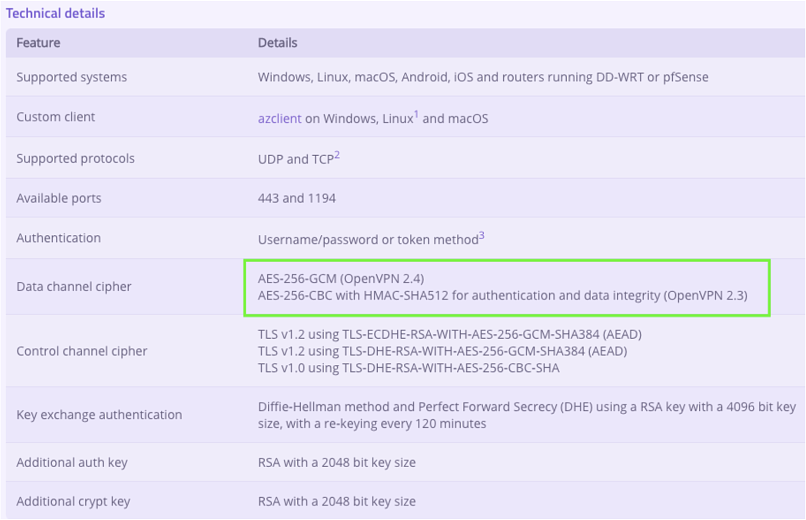Open the azclient link
The image size is (806, 520).
click(x=279, y=118)
